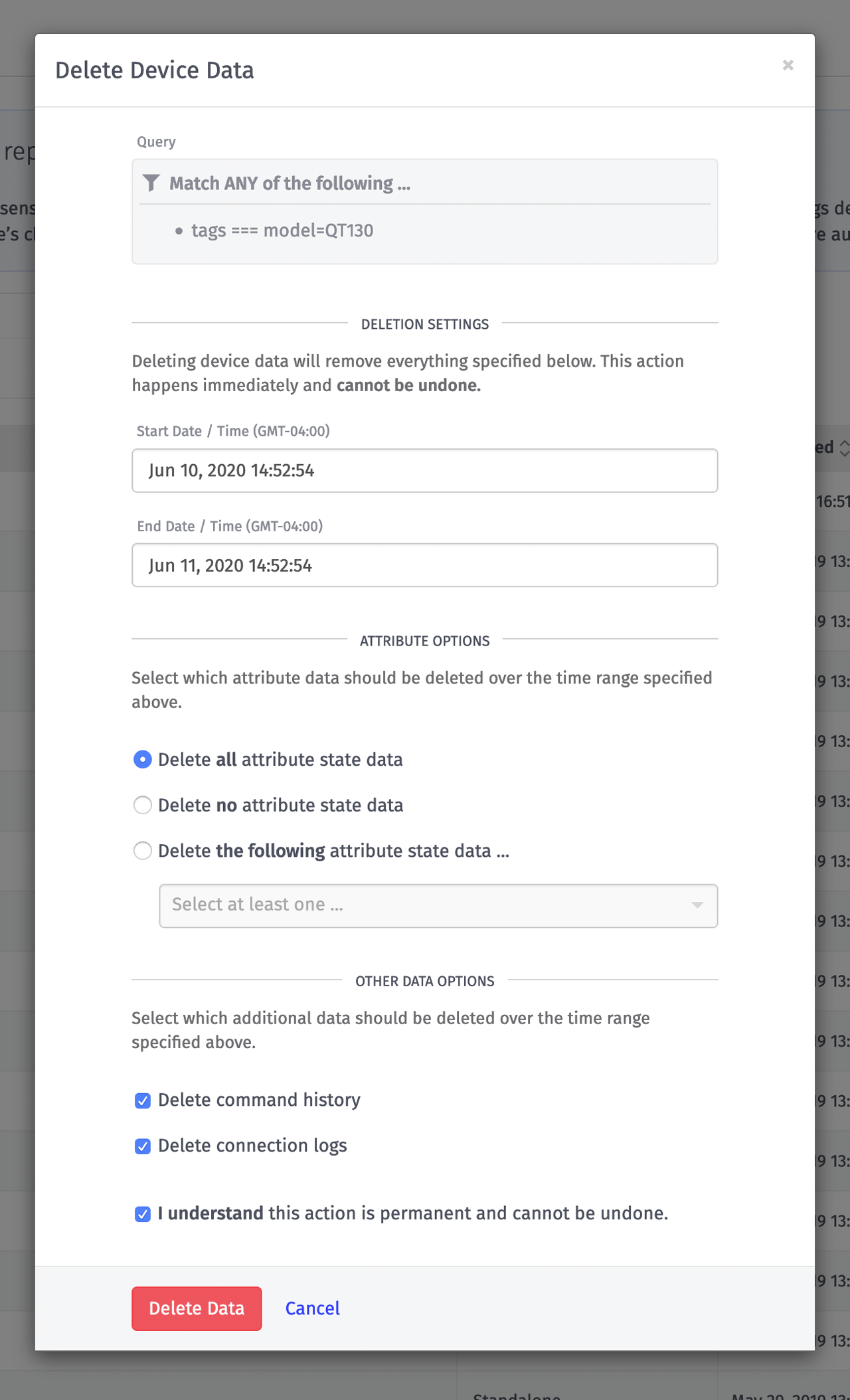Click the Start Date / Time field
This screenshot has height=1400, width=850.
(424, 470)
